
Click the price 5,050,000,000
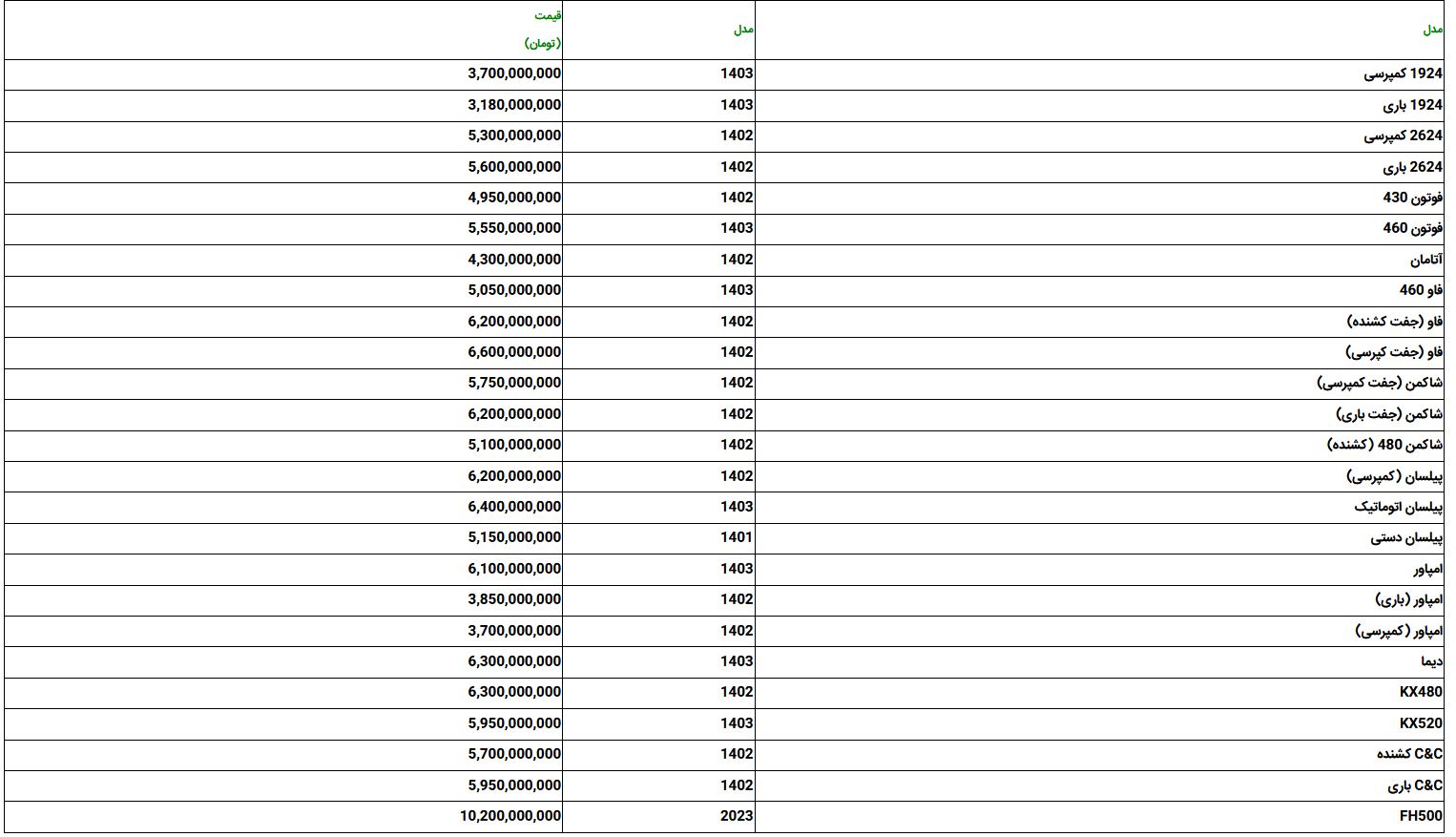(514, 290)
